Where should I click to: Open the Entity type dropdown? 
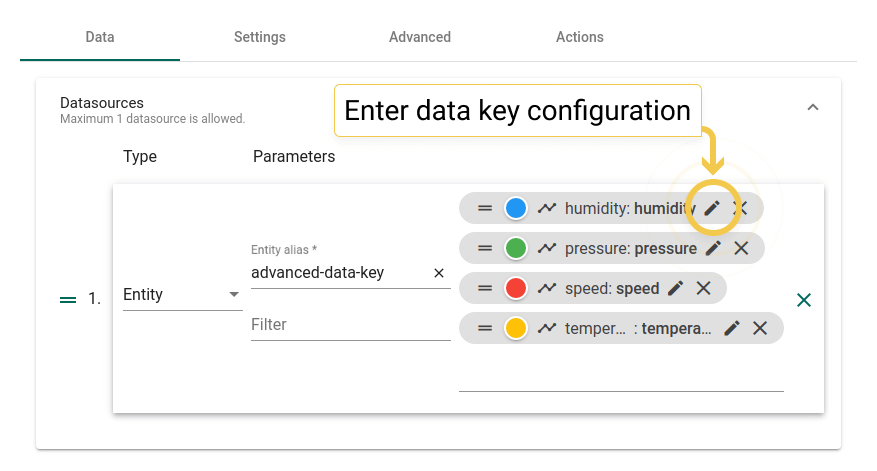click(182, 294)
